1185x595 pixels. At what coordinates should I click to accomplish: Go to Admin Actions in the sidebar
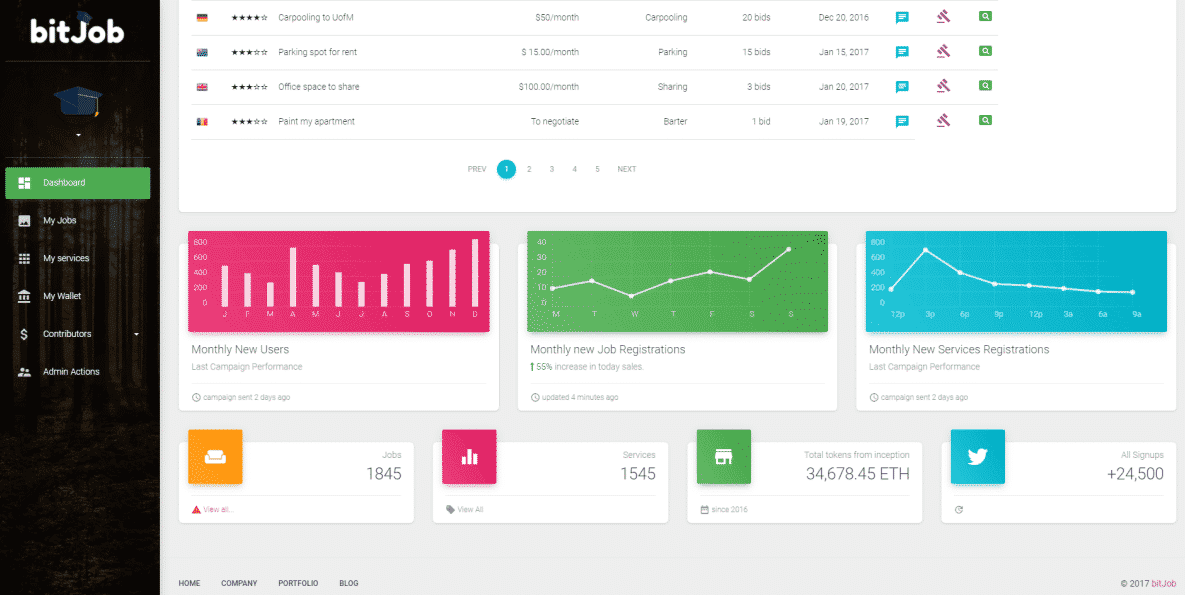point(71,372)
